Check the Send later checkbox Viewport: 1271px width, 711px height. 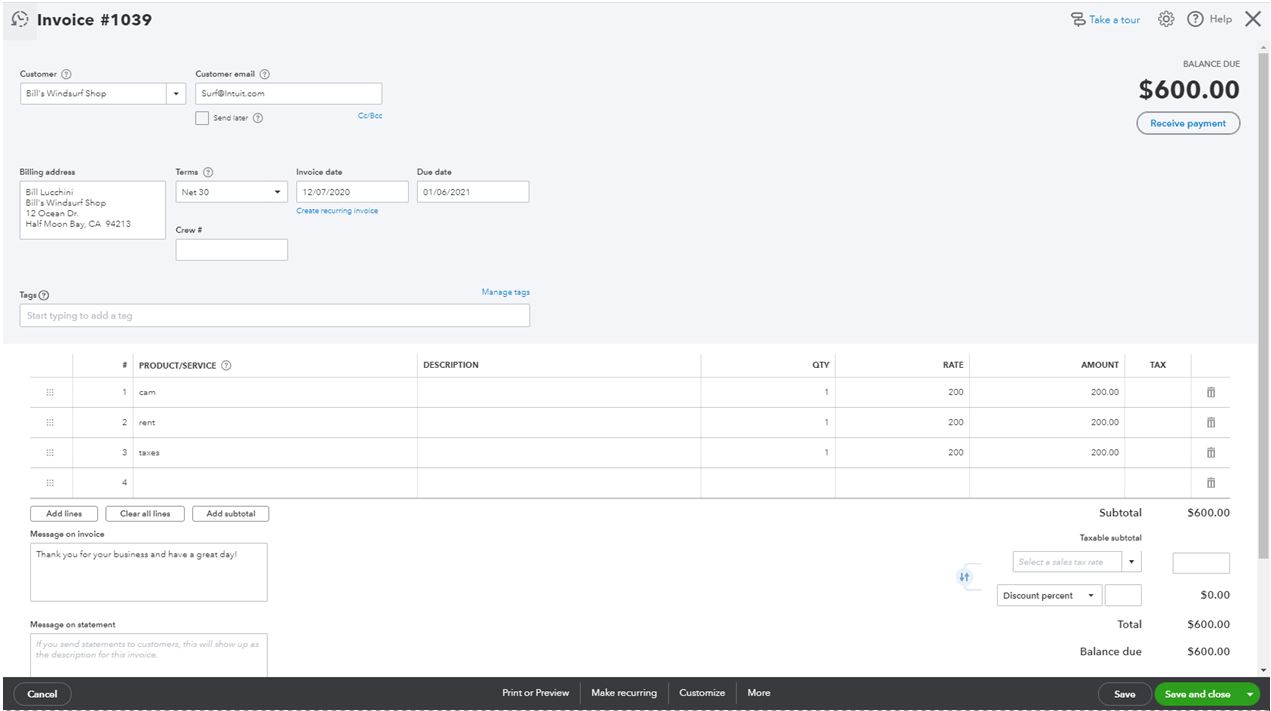203,117
